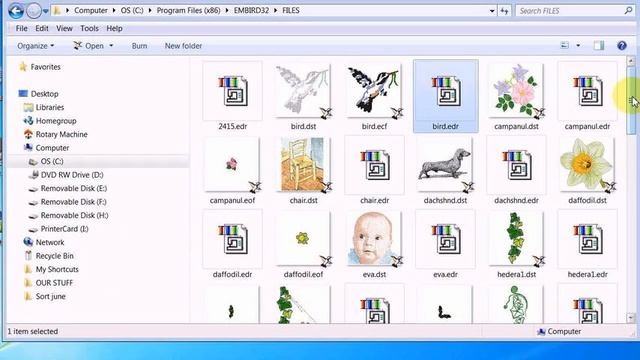This screenshot has width=640, height=360.
Task: Go back using the Back arrow button
Action: pyautogui.click(x=16, y=11)
